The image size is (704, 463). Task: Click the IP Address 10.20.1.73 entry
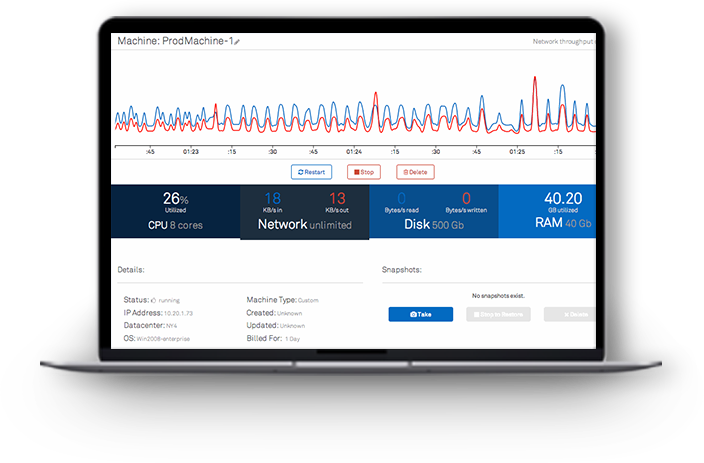tap(158, 313)
